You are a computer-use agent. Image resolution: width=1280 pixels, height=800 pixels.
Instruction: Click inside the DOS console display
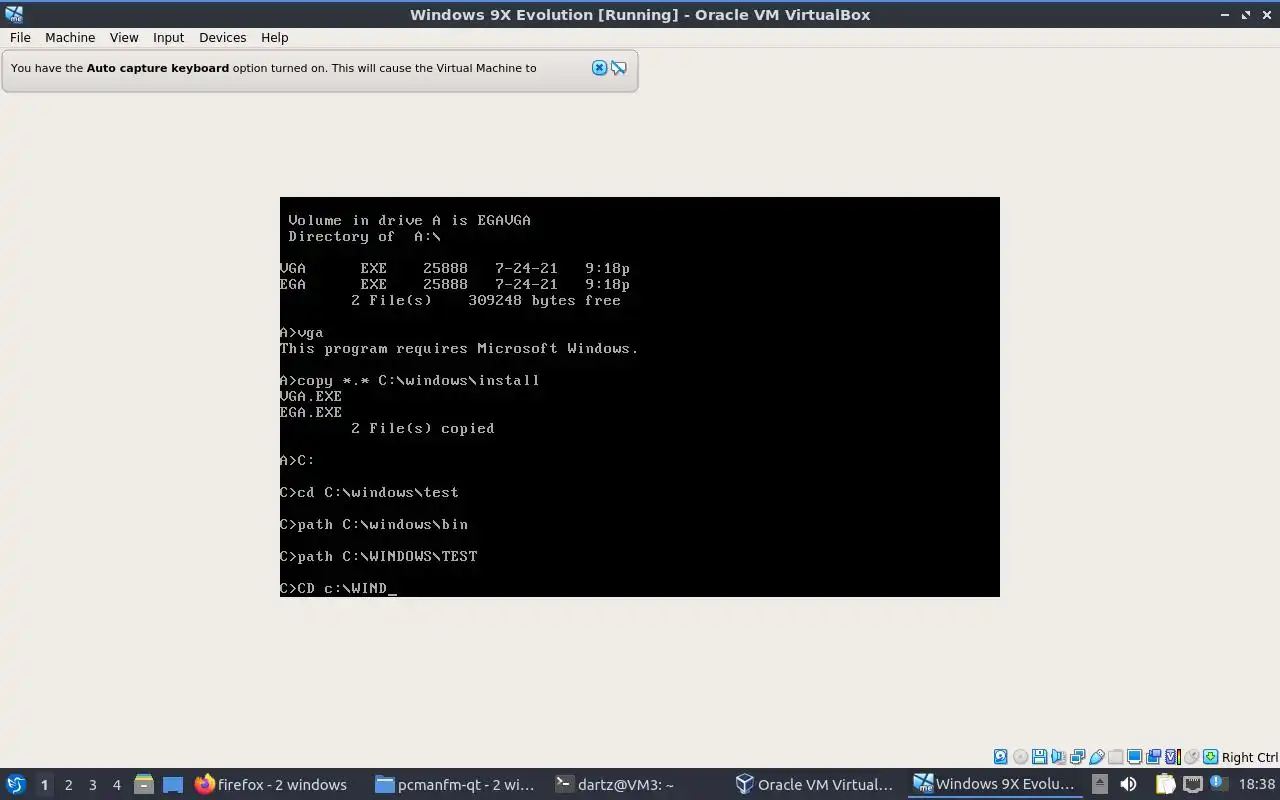[x=640, y=397]
